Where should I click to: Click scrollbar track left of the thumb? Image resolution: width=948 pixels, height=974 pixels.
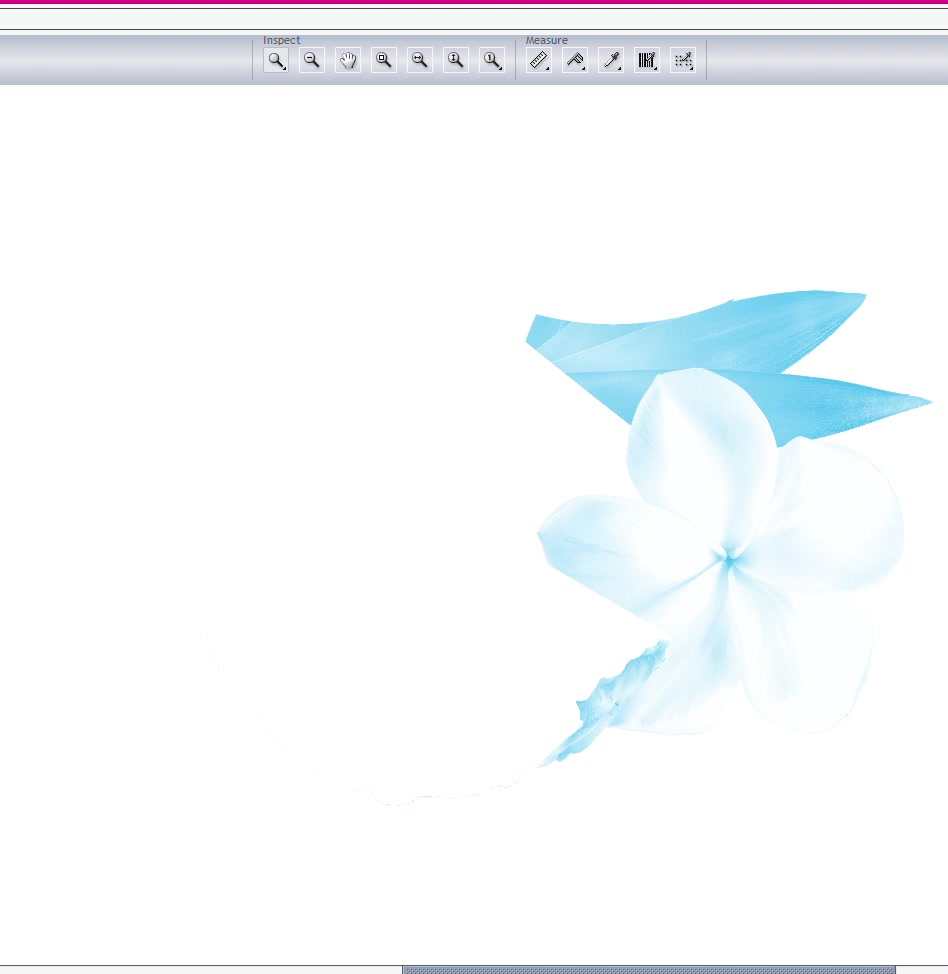[200, 969]
